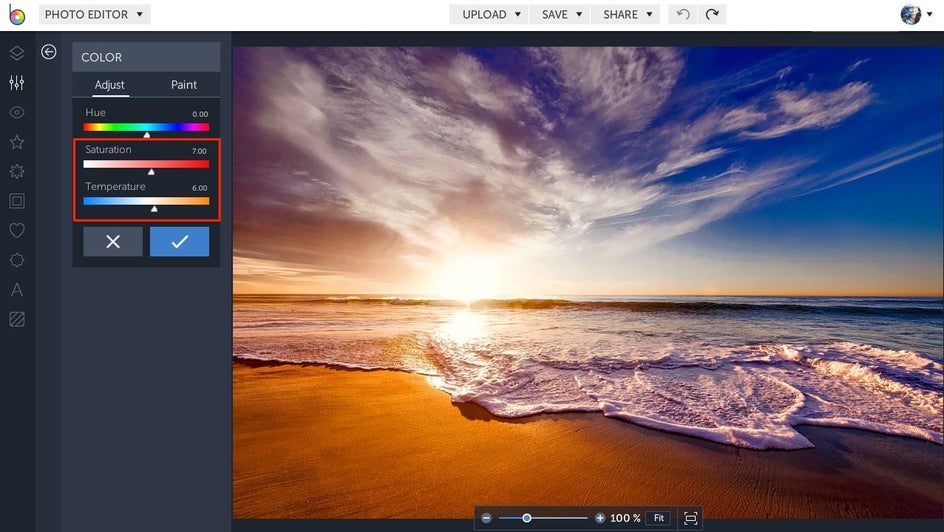This screenshot has height=532, width=944.
Task: Switch to the Paint tab
Action: click(184, 85)
